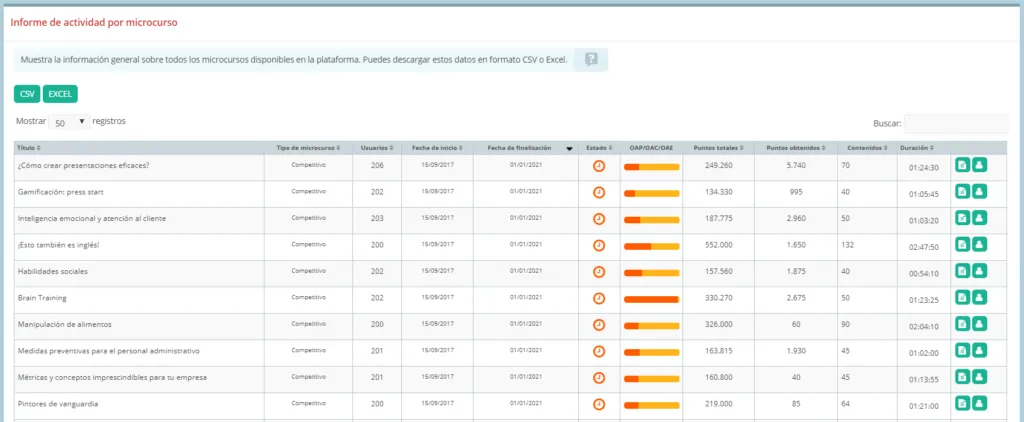Click the title Brain Training
This screenshot has width=1024, height=422.
point(42,298)
